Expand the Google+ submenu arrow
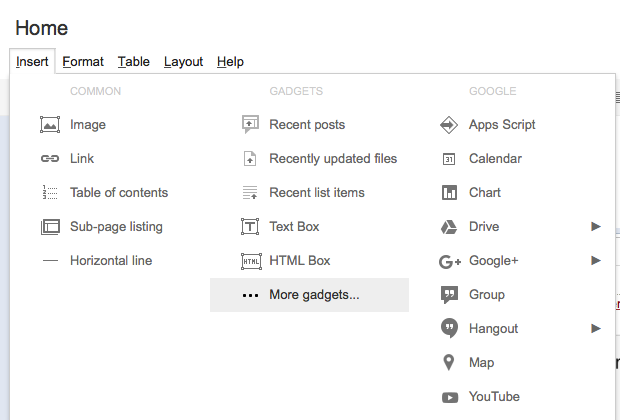The image size is (620, 420). point(596,261)
